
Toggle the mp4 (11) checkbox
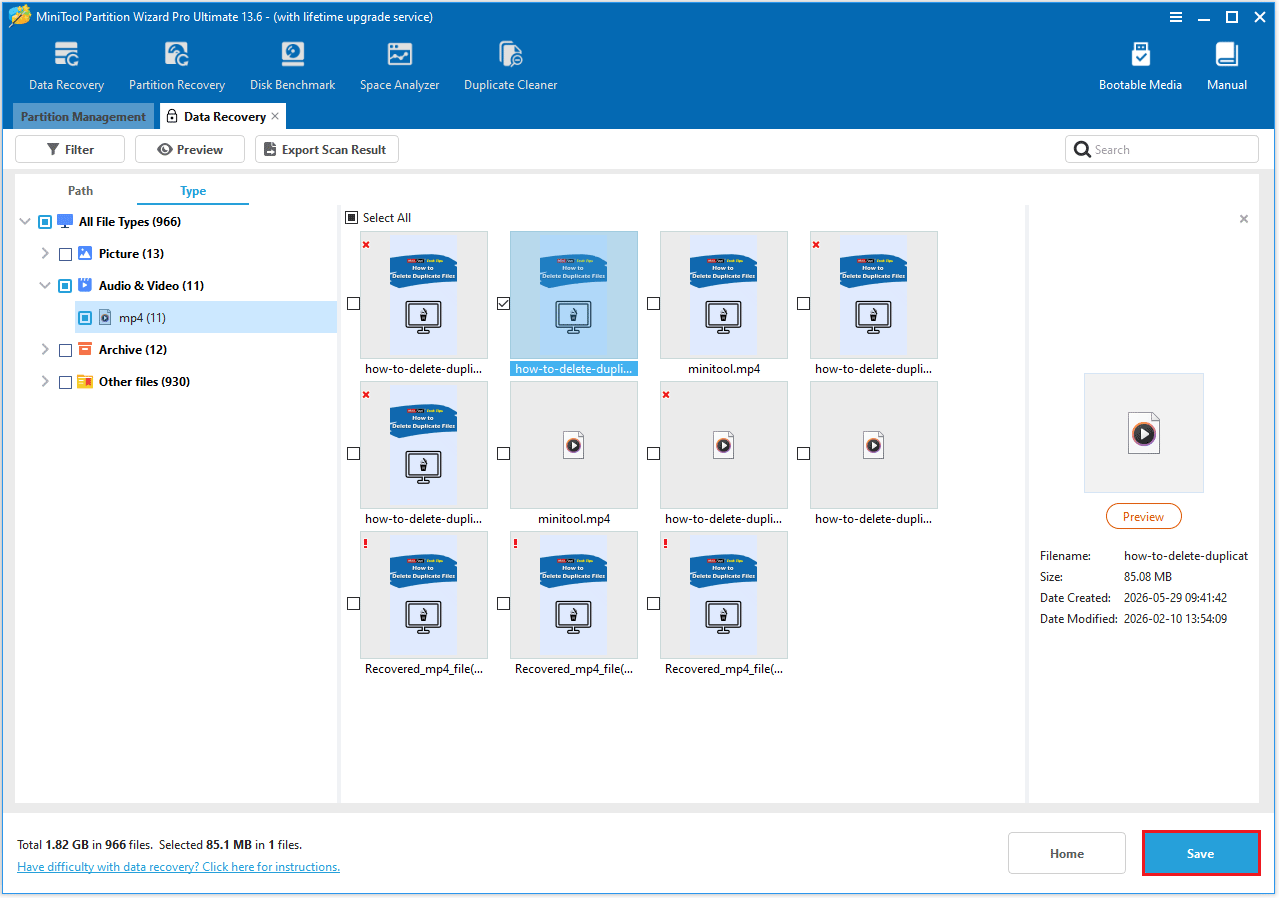click(85, 318)
